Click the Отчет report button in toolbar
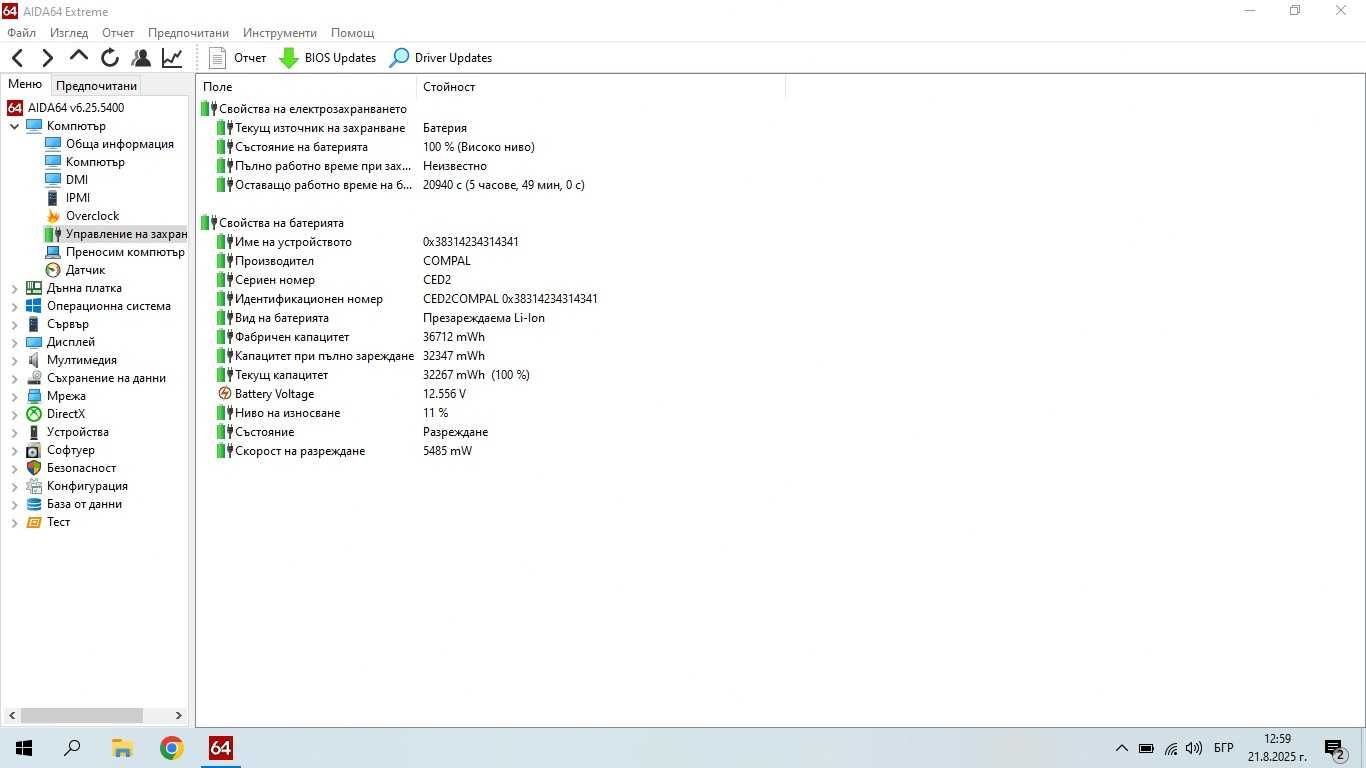1366x768 pixels. pyautogui.click(x=238, y=58)
